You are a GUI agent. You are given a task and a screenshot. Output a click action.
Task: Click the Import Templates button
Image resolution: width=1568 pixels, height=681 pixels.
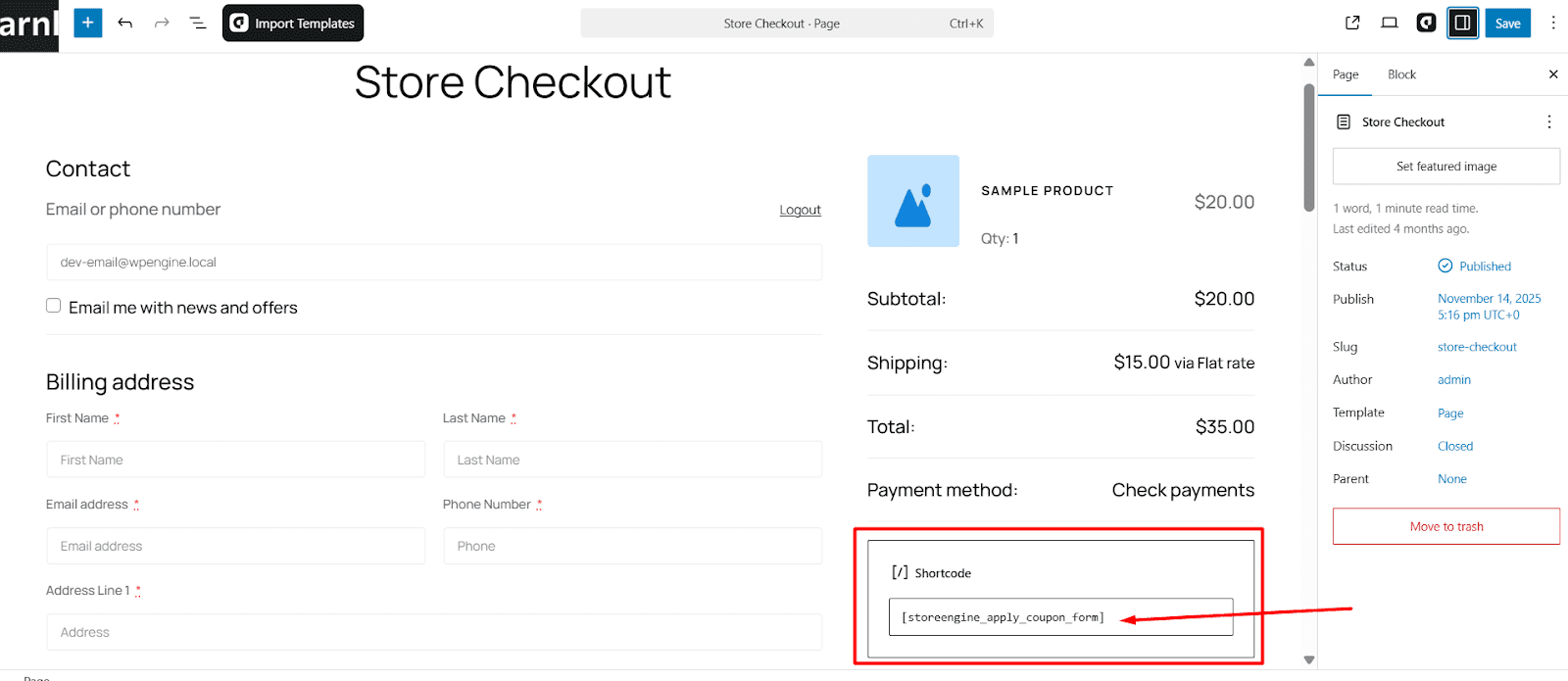pos(293,23)
